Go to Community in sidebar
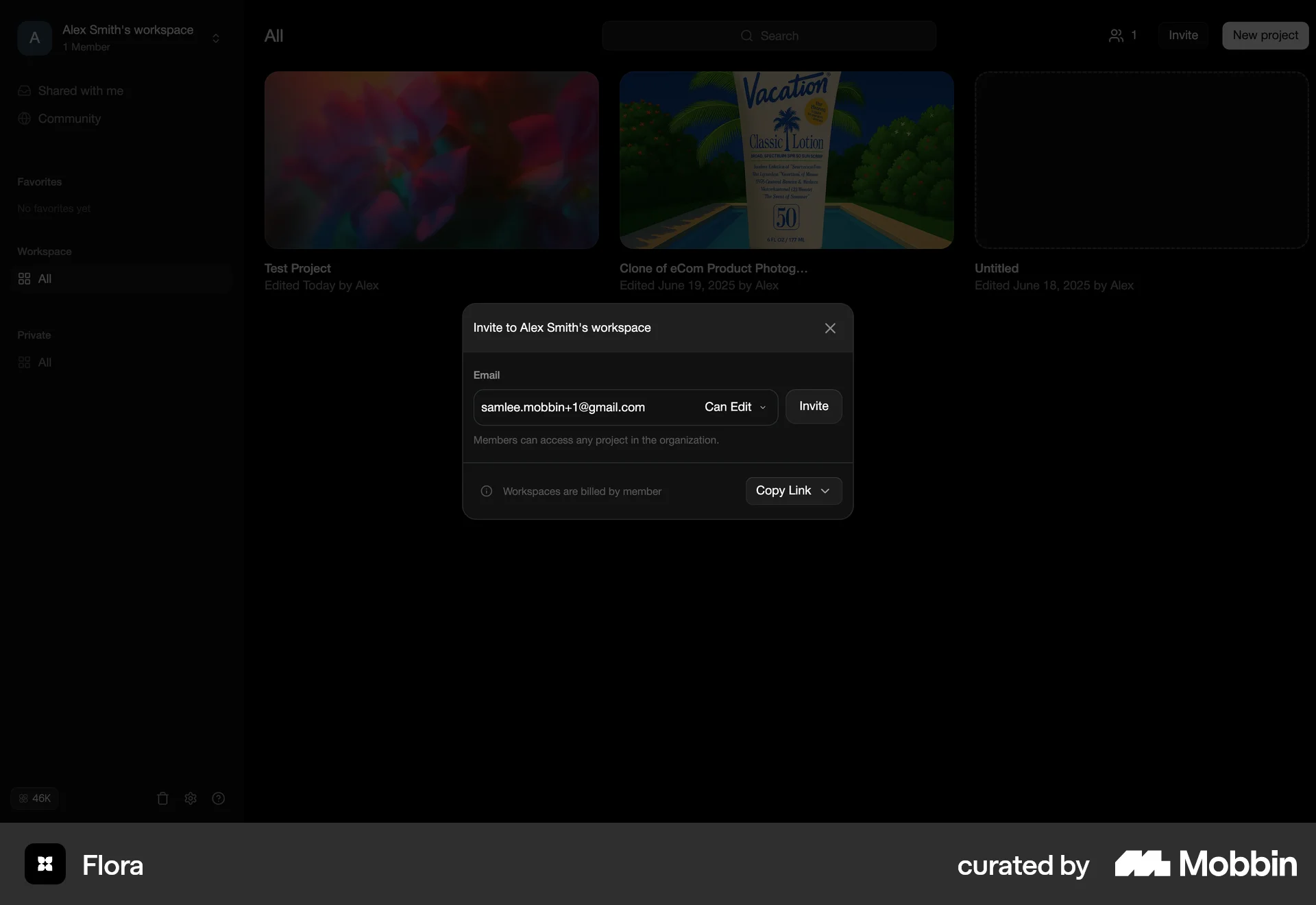Viewport: 1316px width, 905px height. [x=69, y=119]
